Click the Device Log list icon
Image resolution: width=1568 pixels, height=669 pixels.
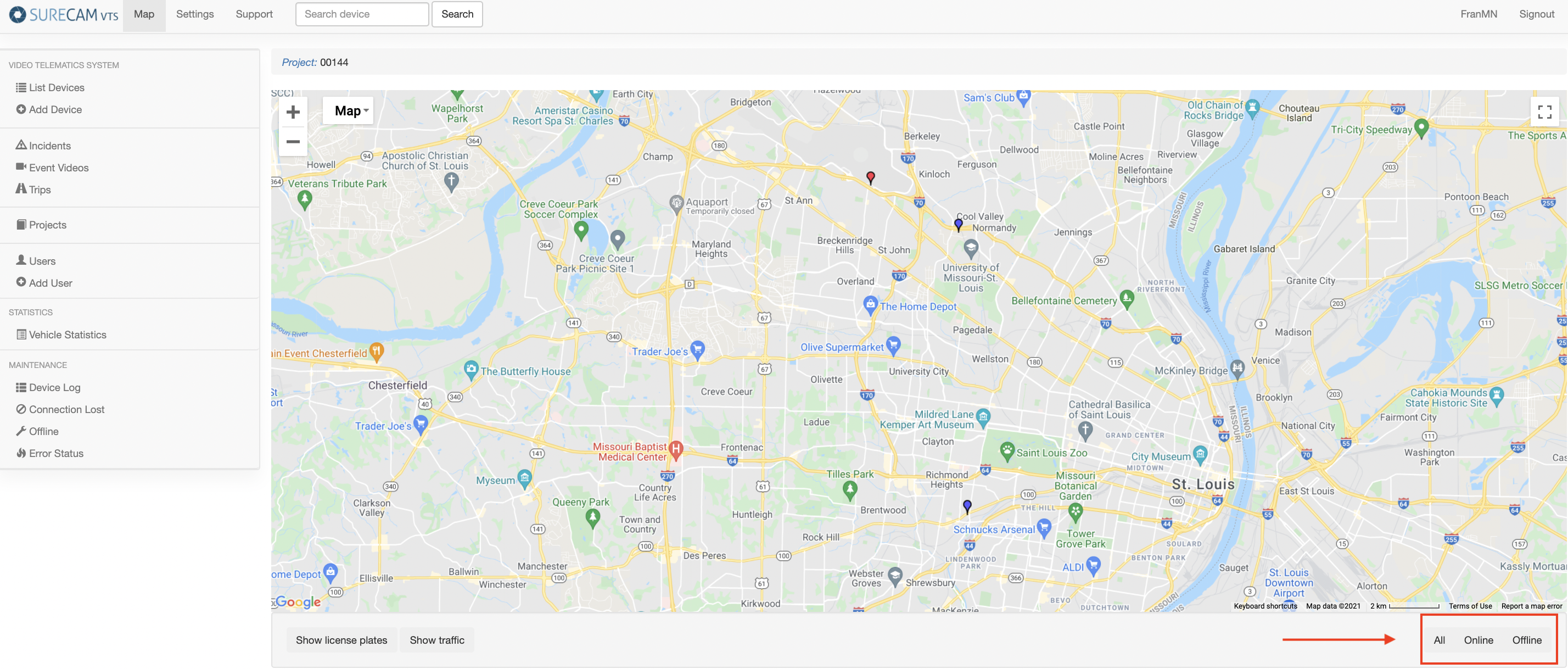21,388
